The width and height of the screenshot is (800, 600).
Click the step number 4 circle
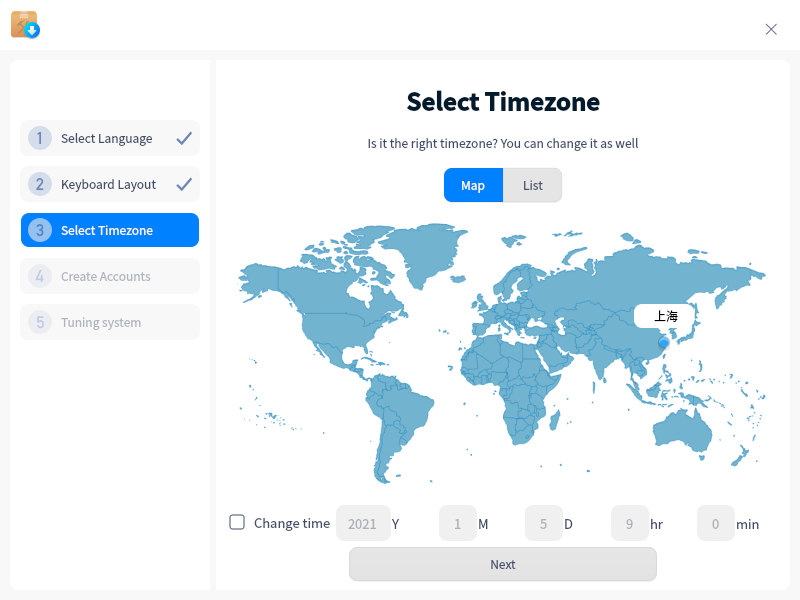click(40, 276)
